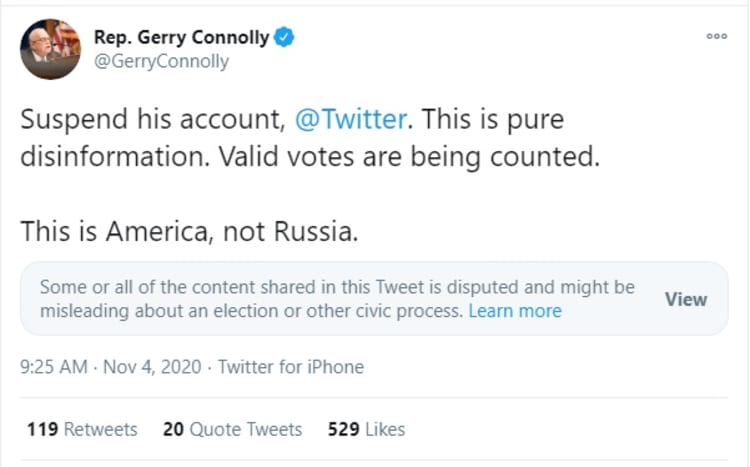The height and width of the screenshot is (467, 750).
Task: Click Learn more about disputed content
Action: 515,311
